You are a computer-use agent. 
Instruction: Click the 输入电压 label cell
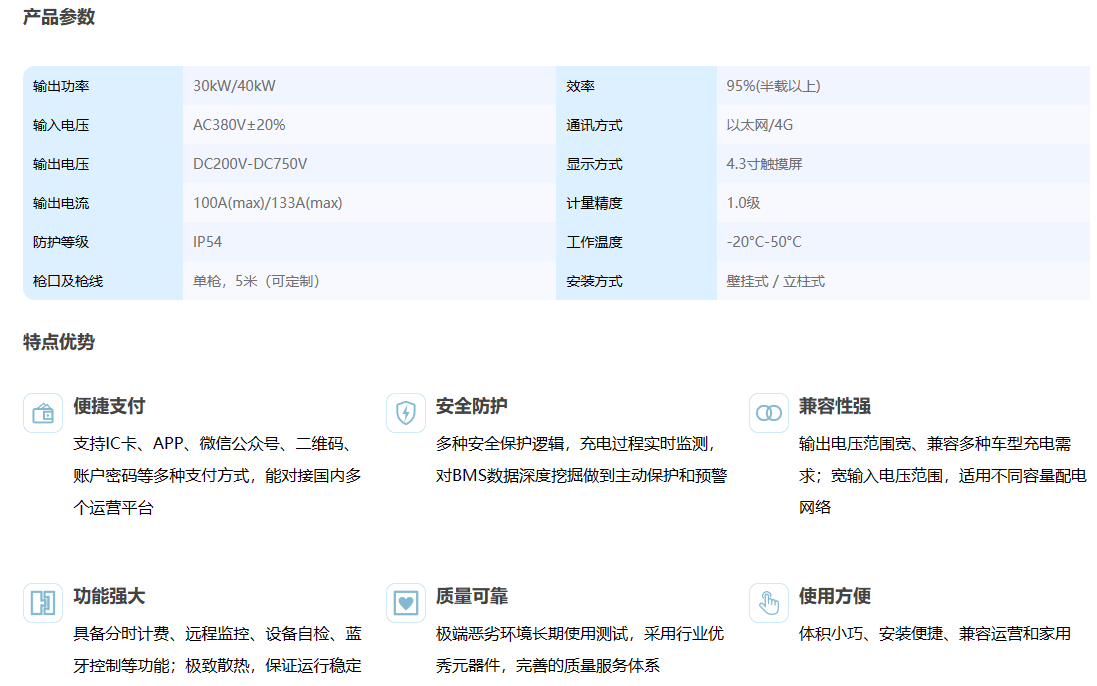point(61,125)
